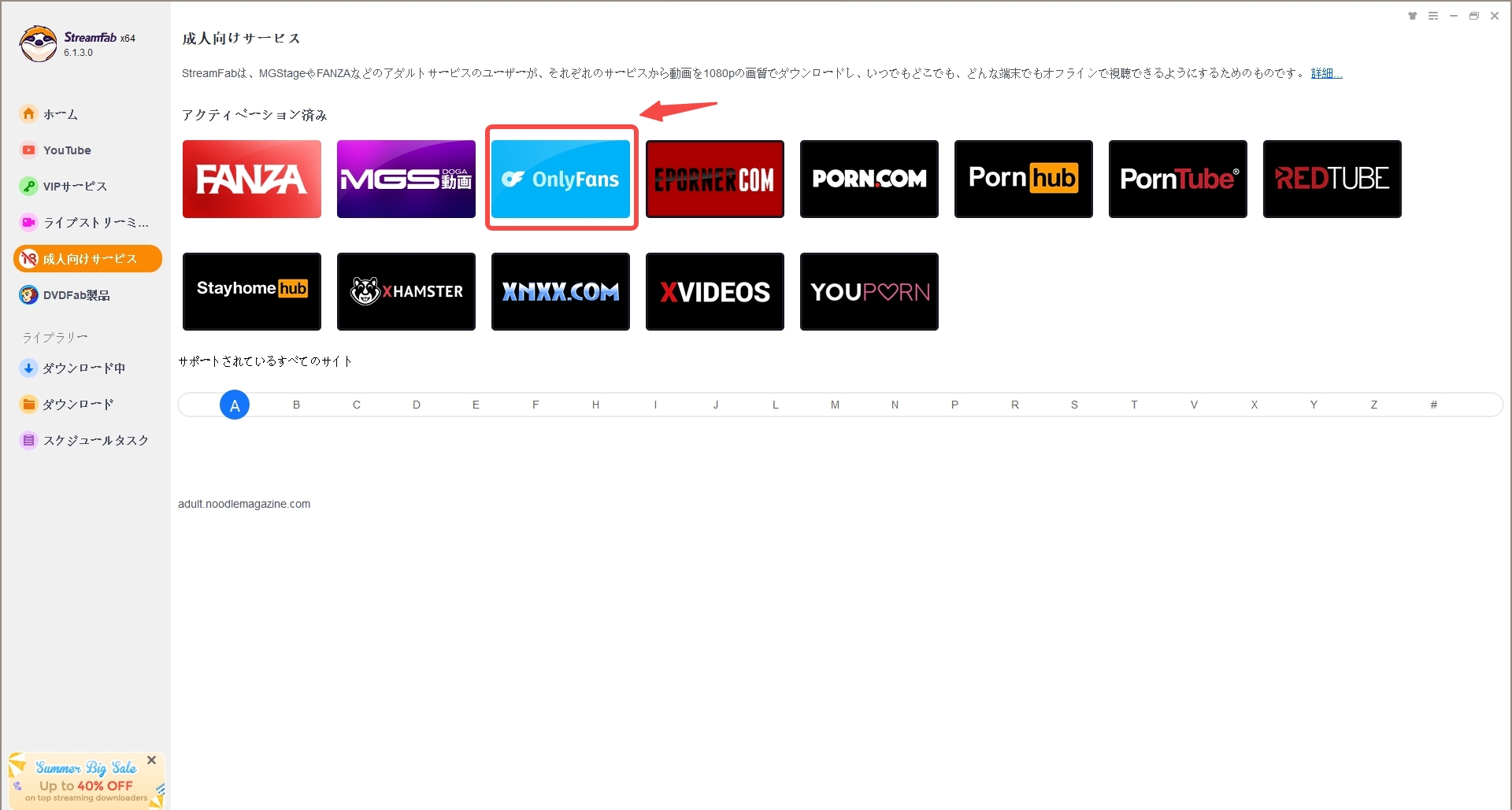
Task: Minimize the StreamFab window
Action: point(1454,16)
